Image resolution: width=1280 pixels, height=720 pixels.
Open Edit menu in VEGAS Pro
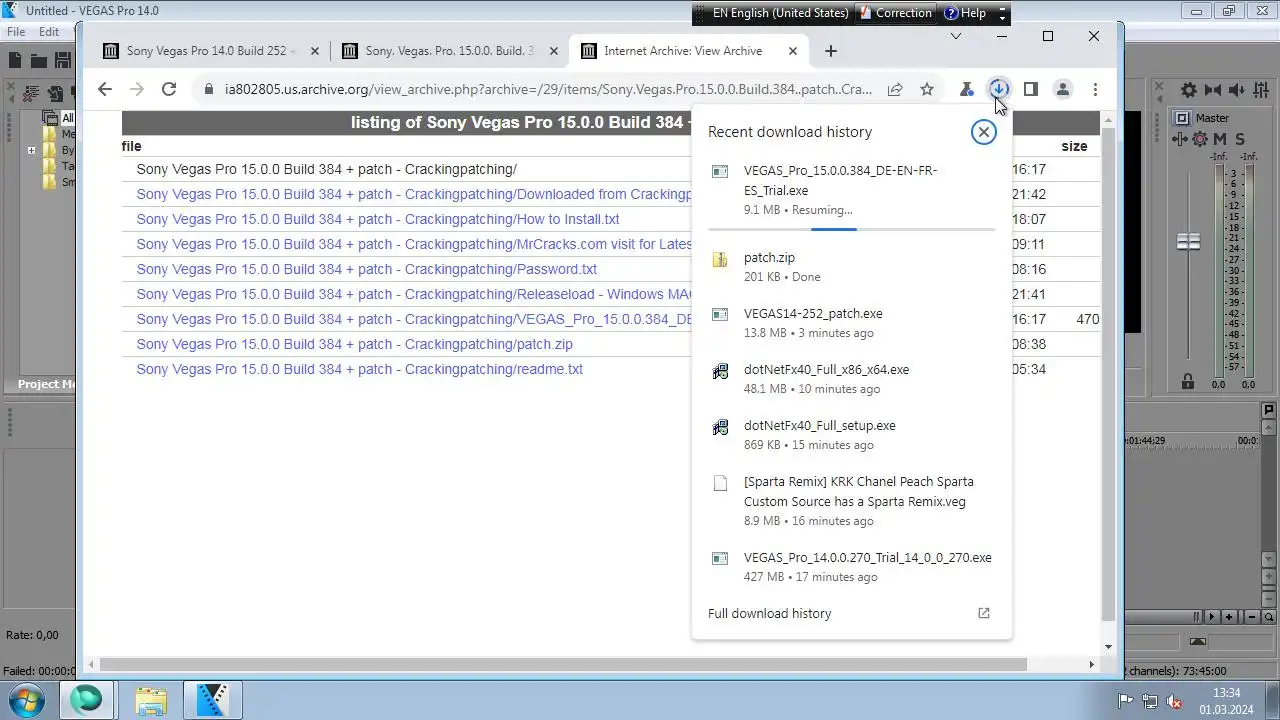pyautogui.click(x=49, y=32)
